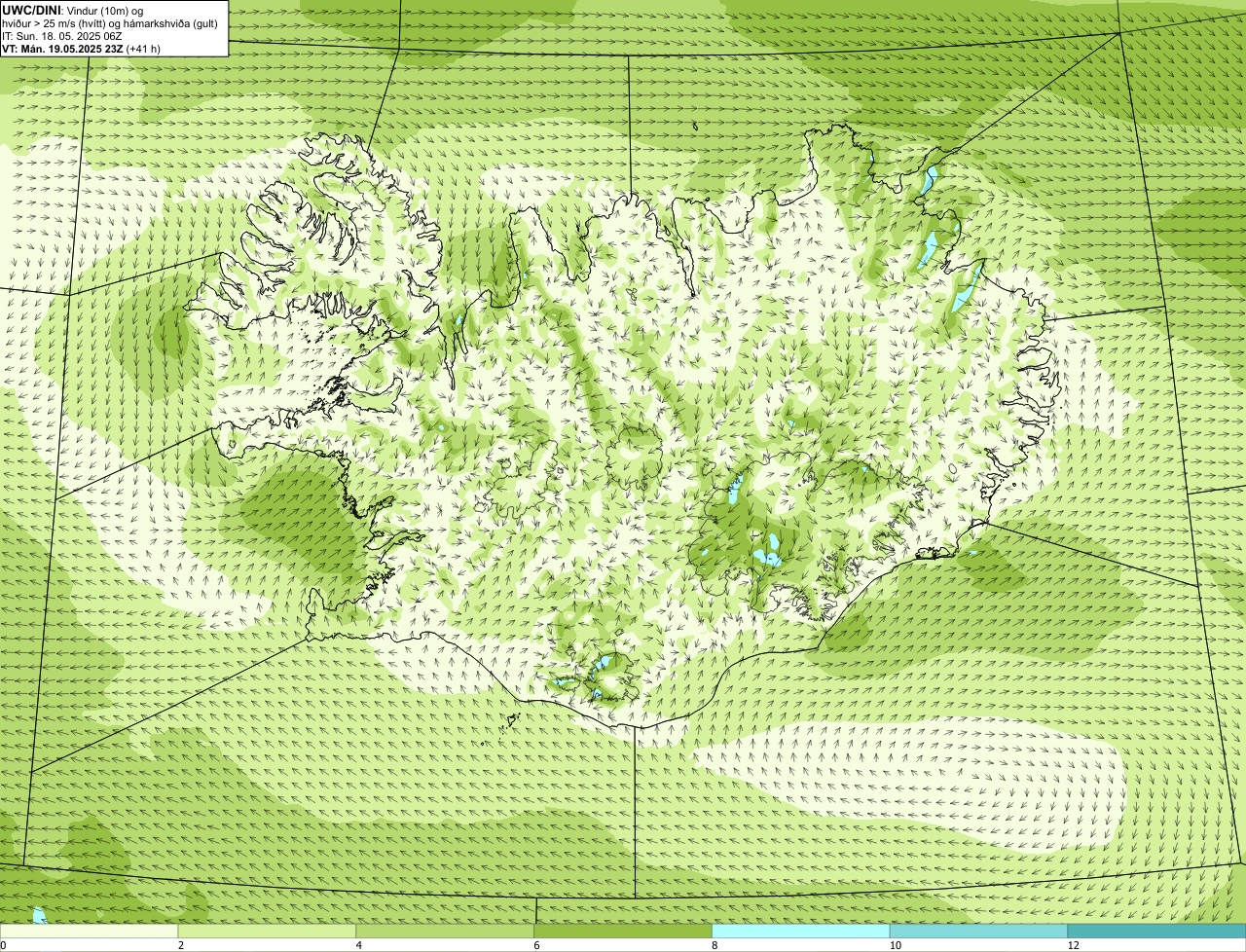
Task: Click the title line 'UWC/DINI: Vindur (10m) og'
Action: click(73, 10)
